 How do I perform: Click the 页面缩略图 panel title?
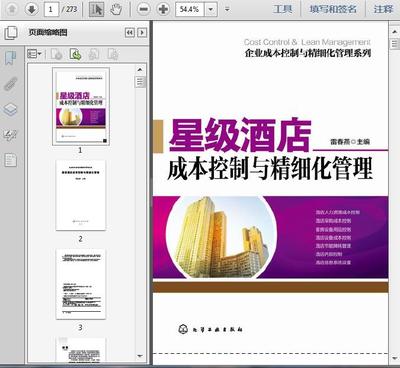(x=48, y=32)
